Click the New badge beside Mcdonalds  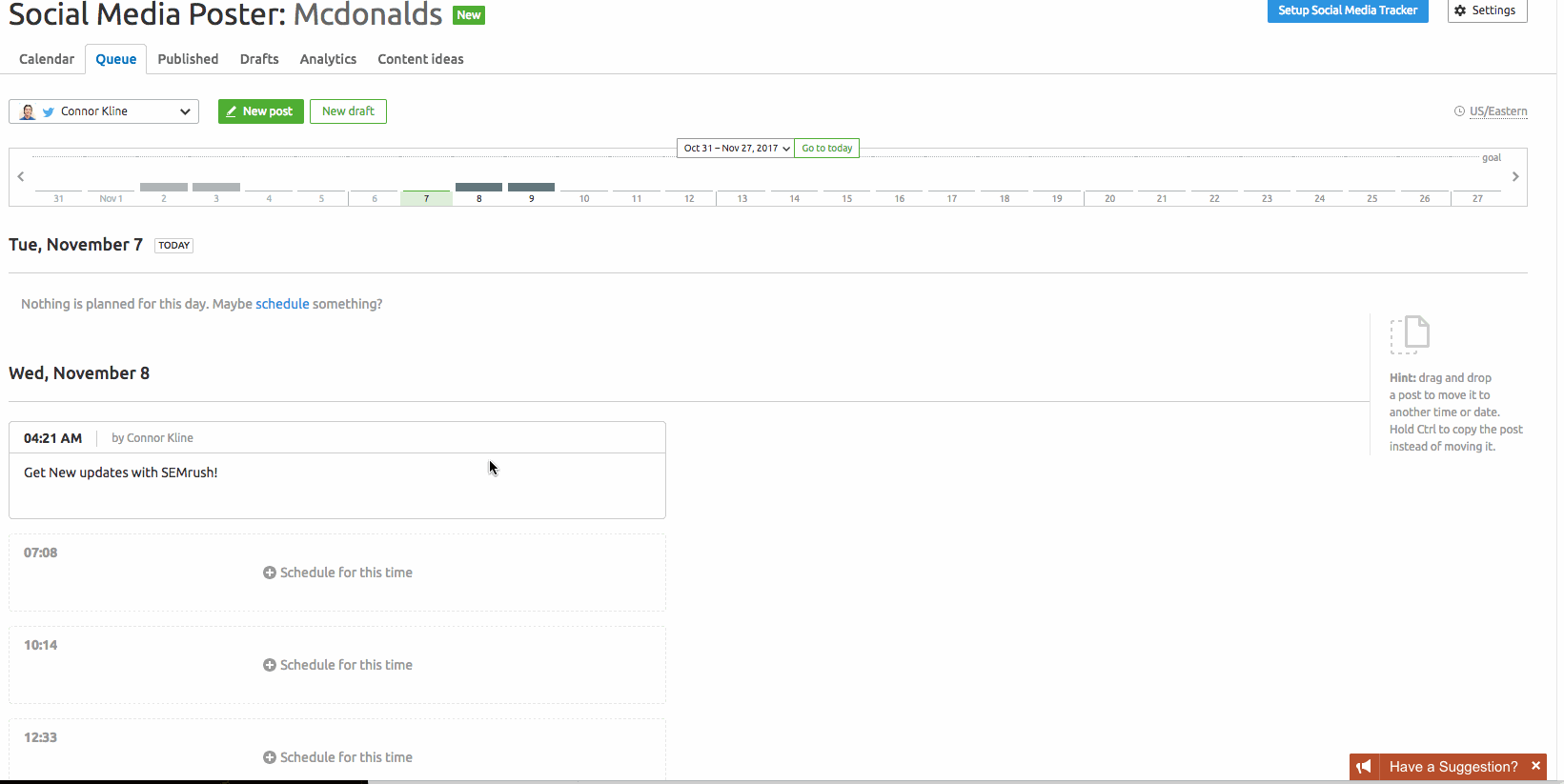(469, 15)
